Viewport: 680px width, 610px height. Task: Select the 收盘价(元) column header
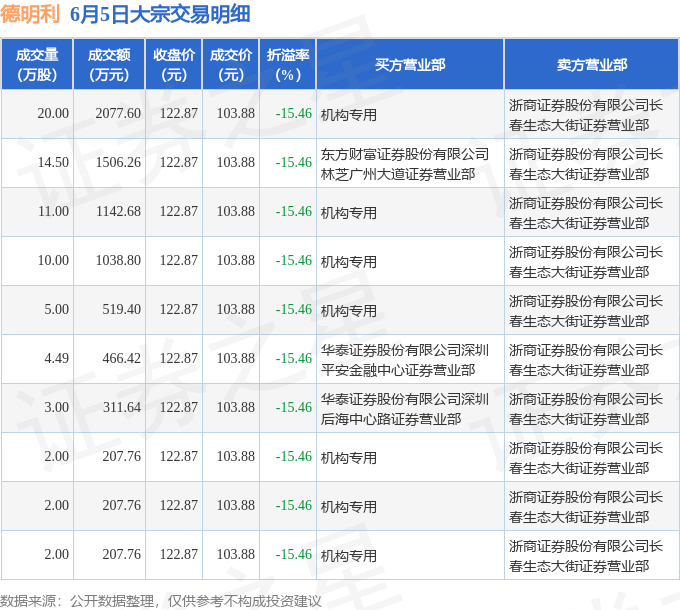[173, 65]
